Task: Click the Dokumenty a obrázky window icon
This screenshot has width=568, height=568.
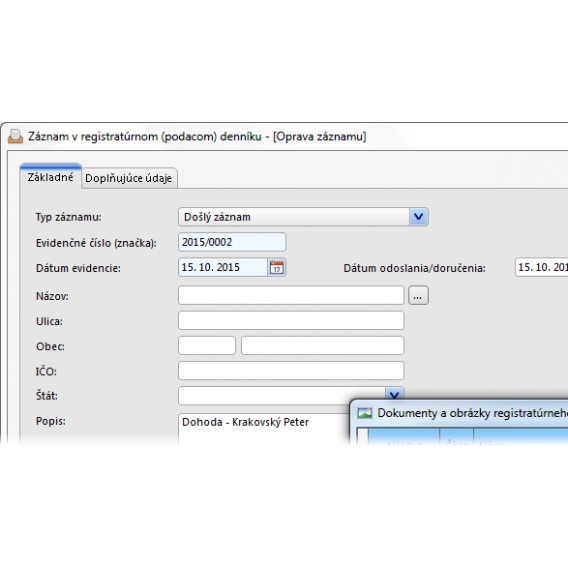Action: click(x=365, y=413)
